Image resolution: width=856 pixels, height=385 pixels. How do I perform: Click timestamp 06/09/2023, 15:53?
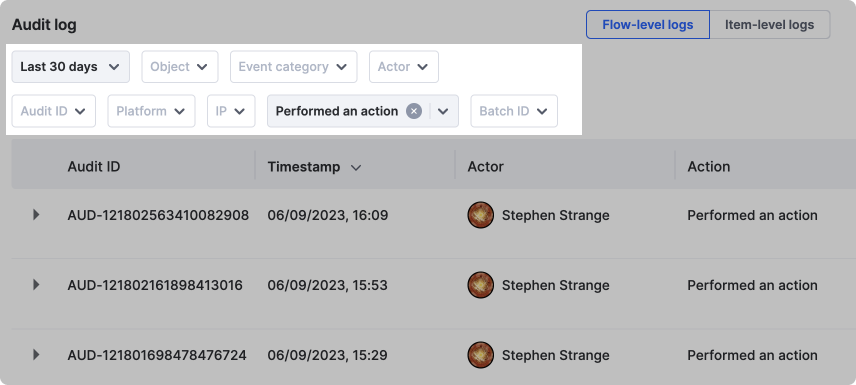click(328, 285)
